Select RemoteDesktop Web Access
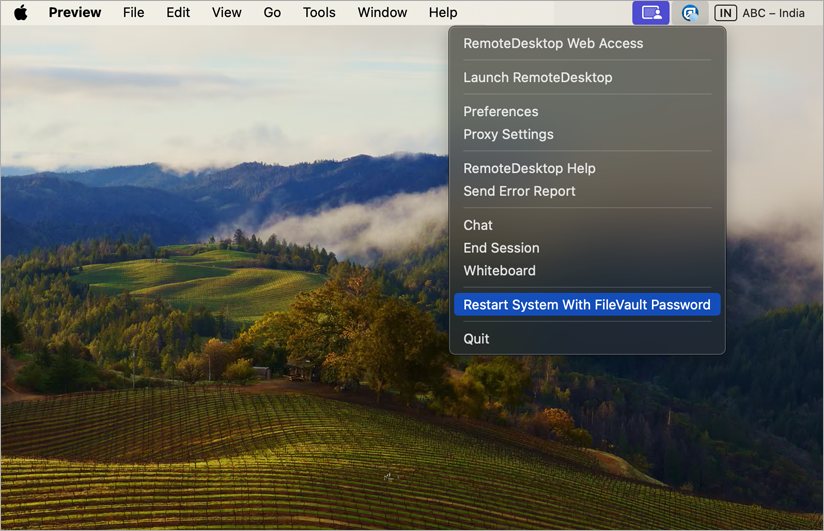This screenshot has height=531, width=824. (553, 44)
